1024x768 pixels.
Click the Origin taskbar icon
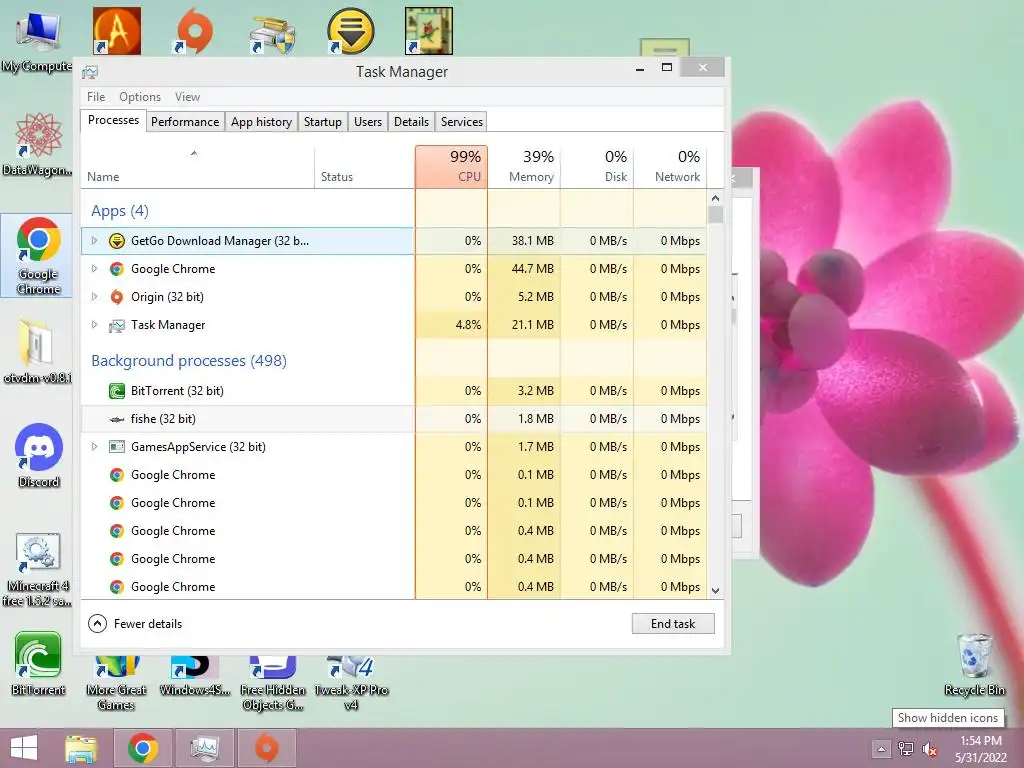(266, 748)
